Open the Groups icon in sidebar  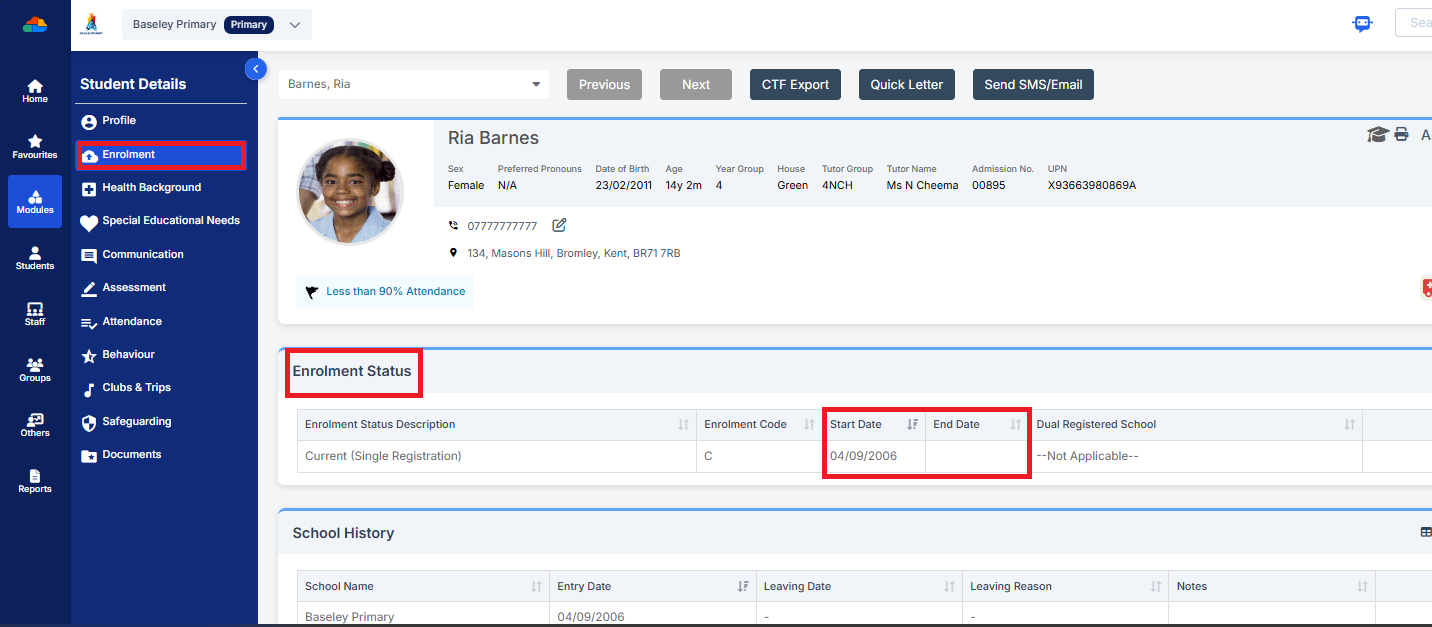point(35,370)
